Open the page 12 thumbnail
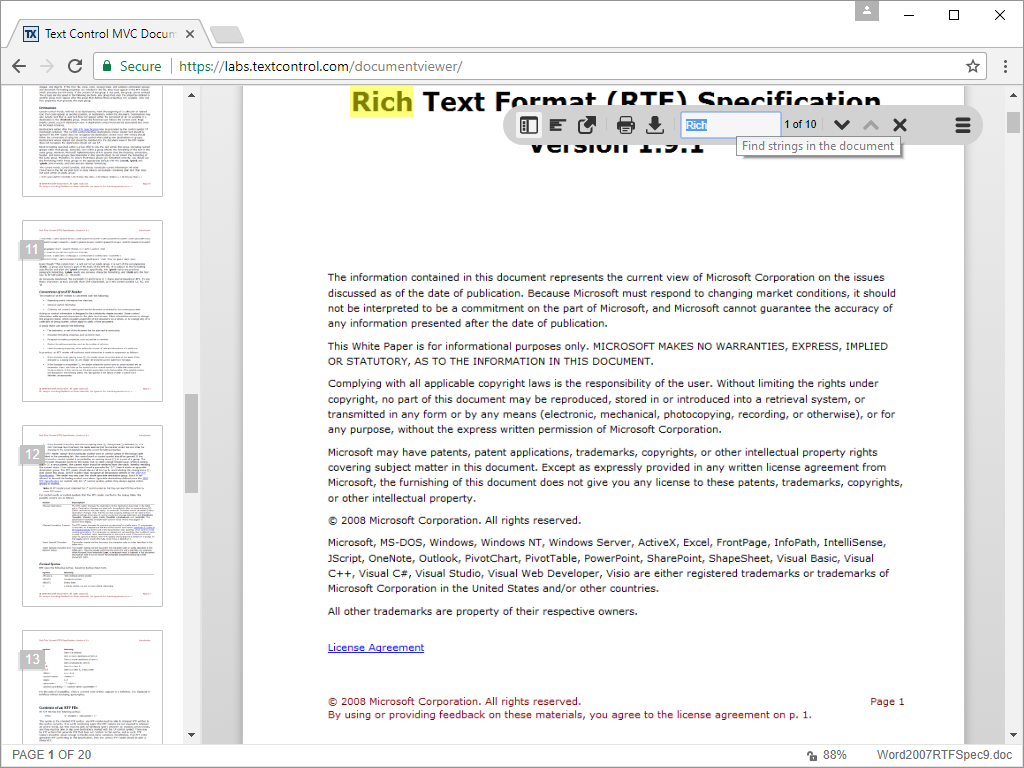1024x768 pixels. [x=92, y=516]
